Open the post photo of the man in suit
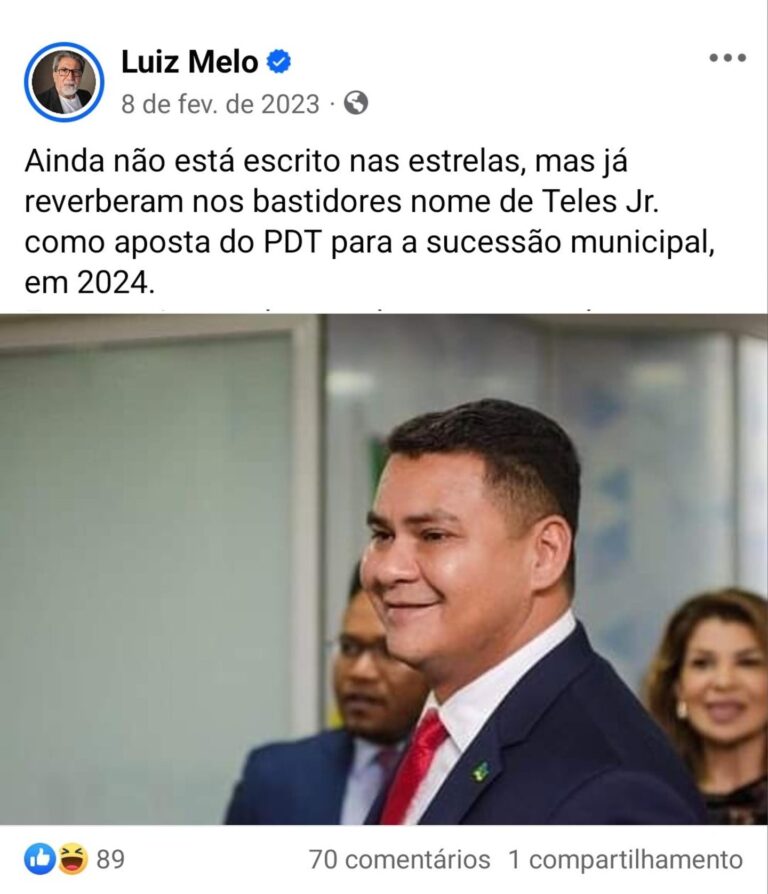The image size is (768, 894). [384, 569]
